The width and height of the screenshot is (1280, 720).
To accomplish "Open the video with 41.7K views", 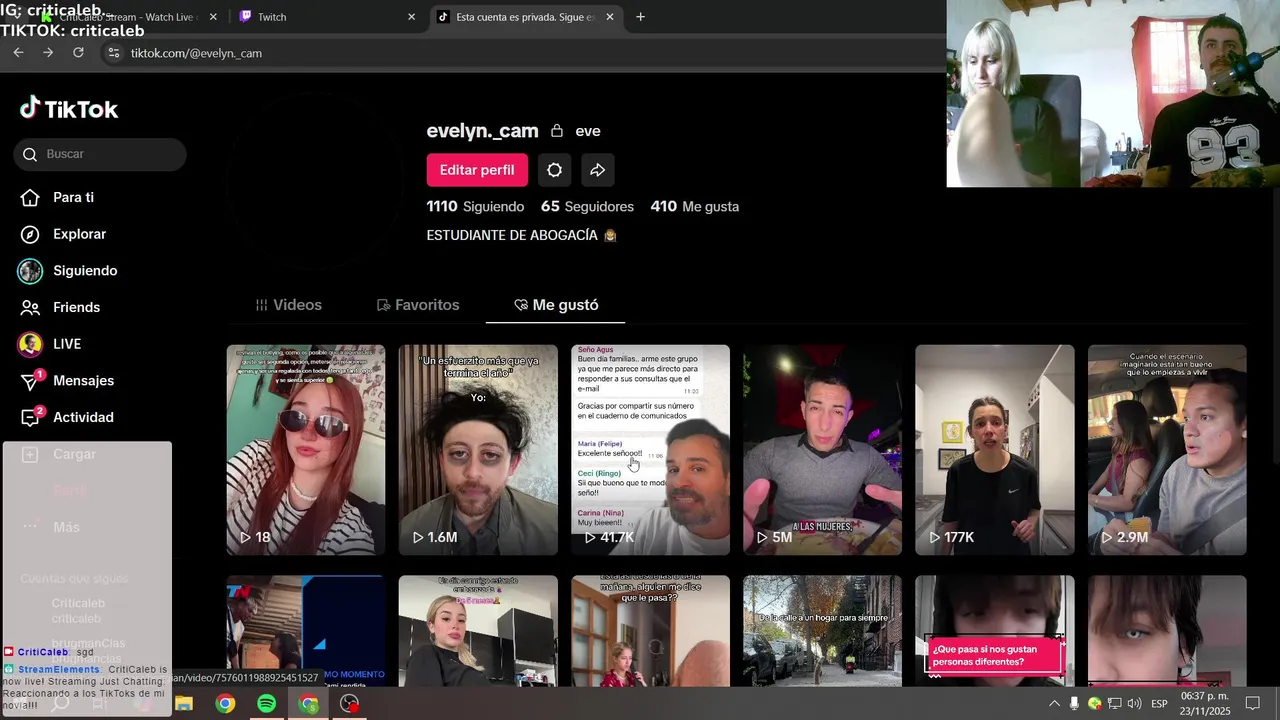I will coord(650,450).
